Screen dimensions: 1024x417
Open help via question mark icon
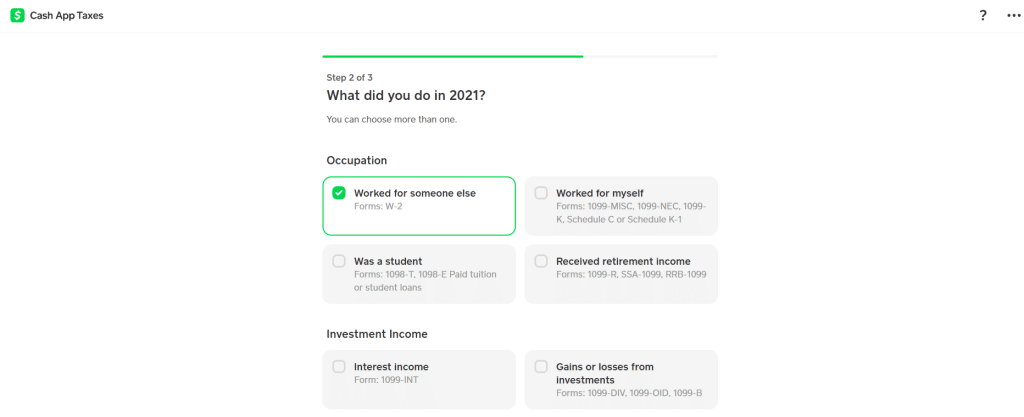[x=983, y=16]
